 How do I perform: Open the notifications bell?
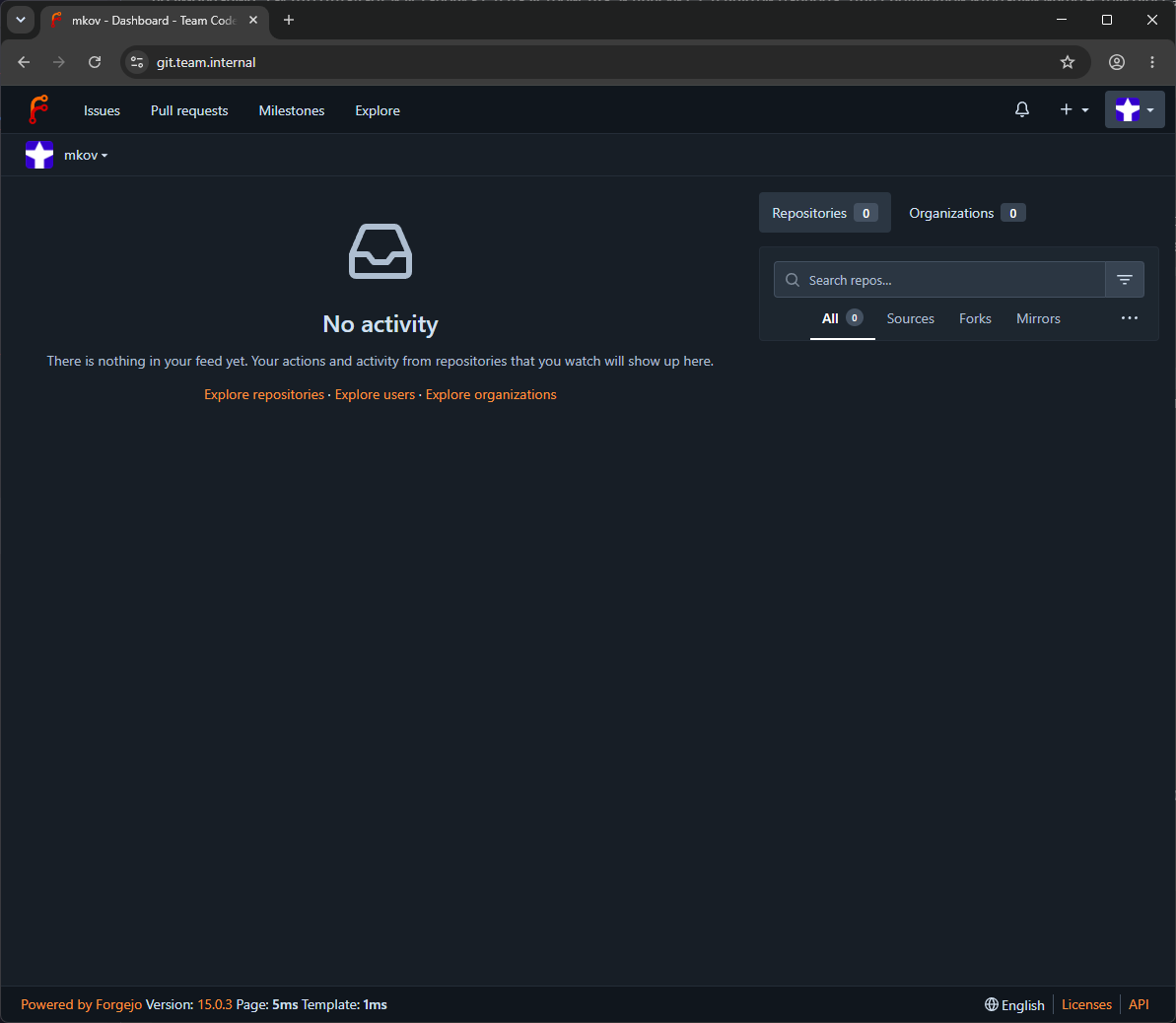click(1021, 110)
